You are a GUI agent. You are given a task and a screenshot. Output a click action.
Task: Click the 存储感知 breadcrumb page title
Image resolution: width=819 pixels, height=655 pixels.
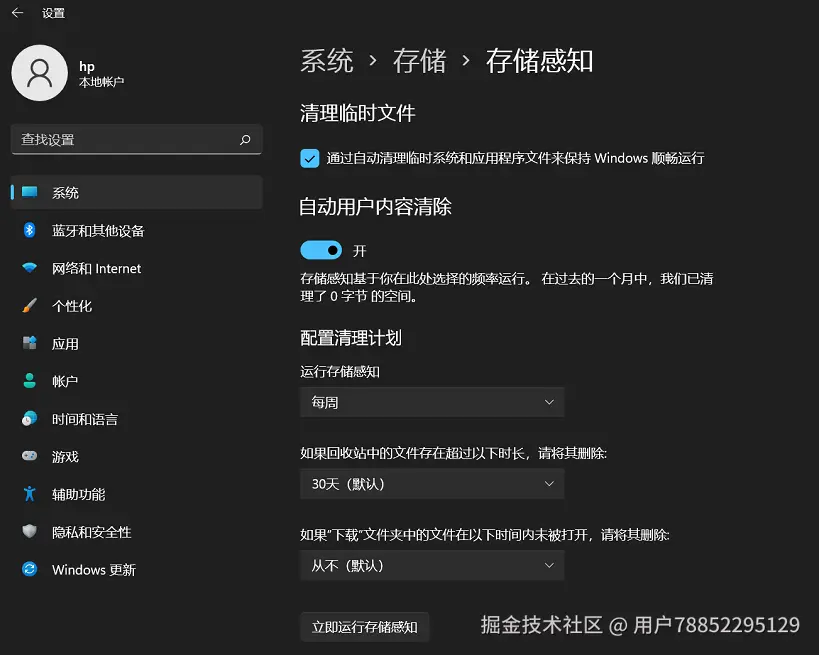pyautogui.click(x=540, y=61)
